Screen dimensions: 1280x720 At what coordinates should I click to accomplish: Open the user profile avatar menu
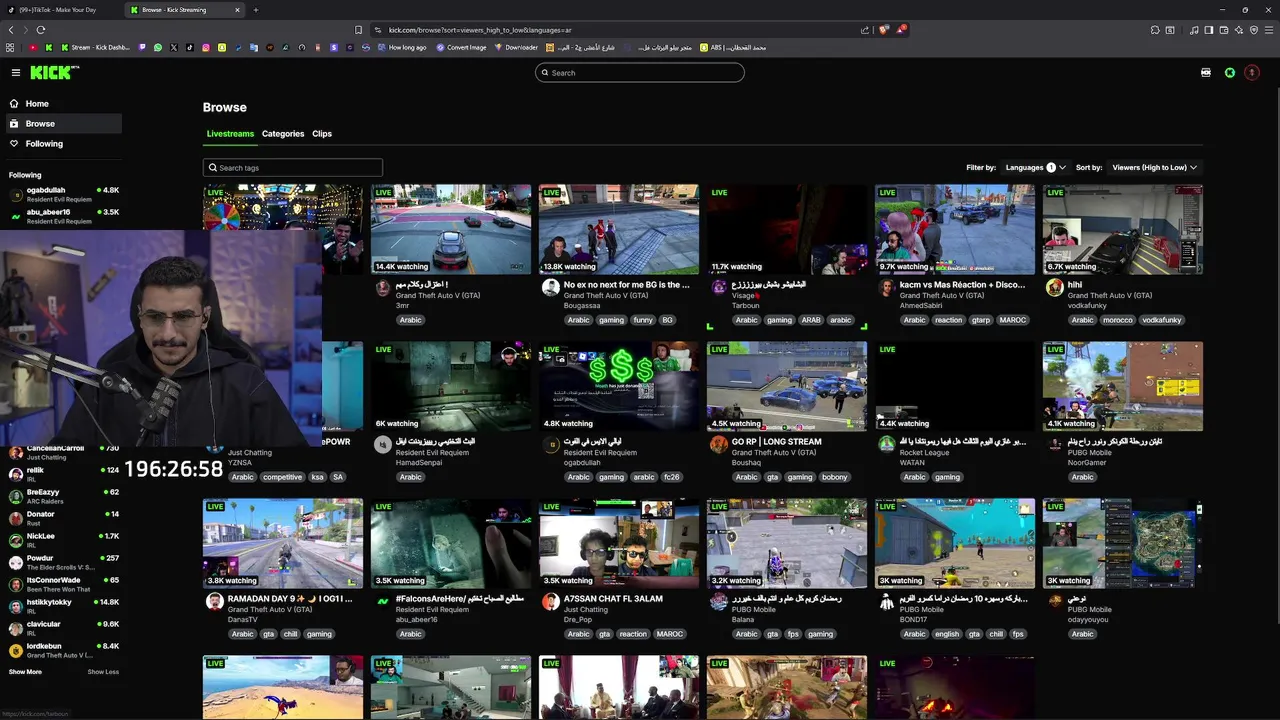pos(1252,72)
